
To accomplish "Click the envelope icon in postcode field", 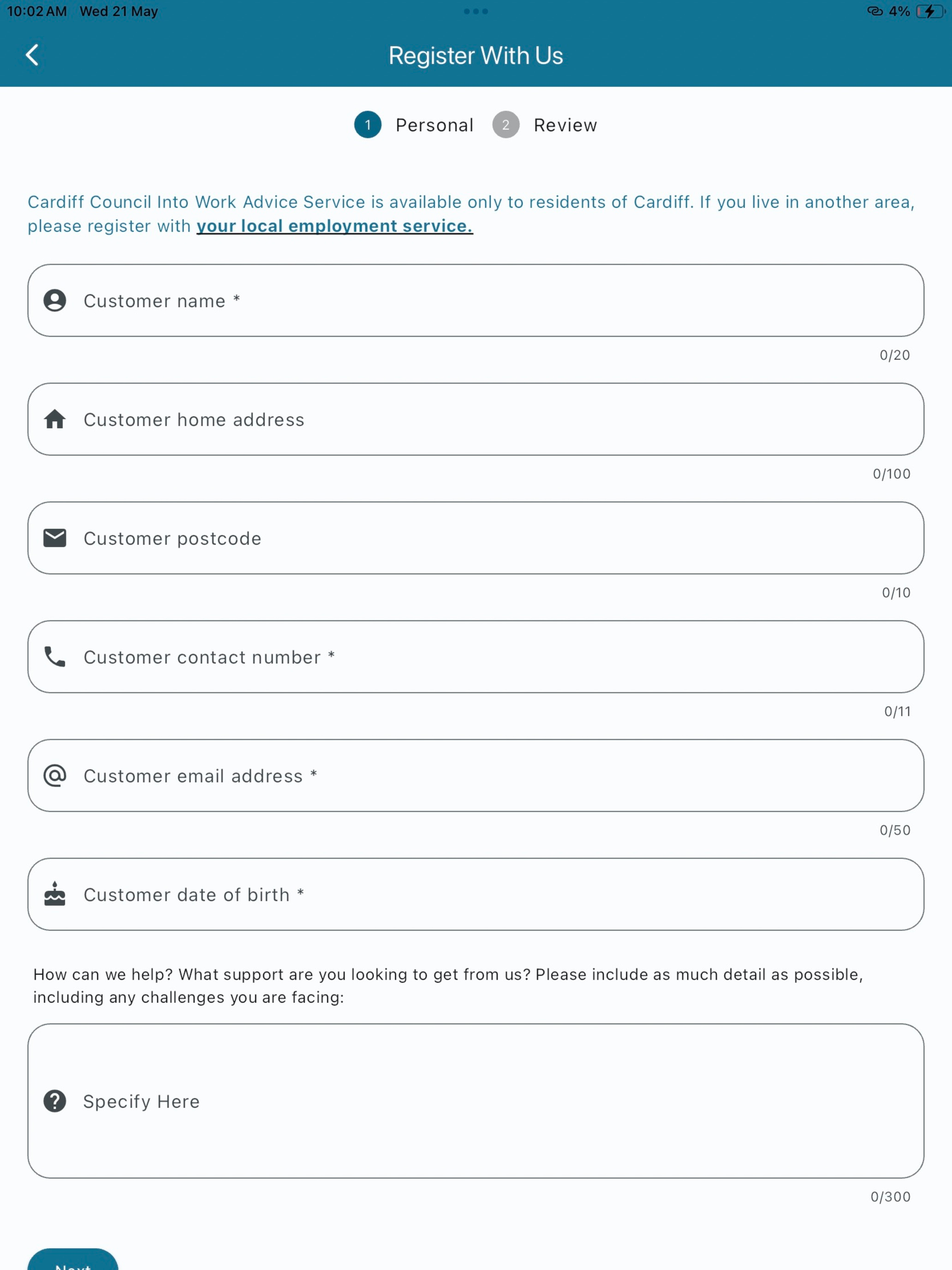I will click(x=54, y=538).
